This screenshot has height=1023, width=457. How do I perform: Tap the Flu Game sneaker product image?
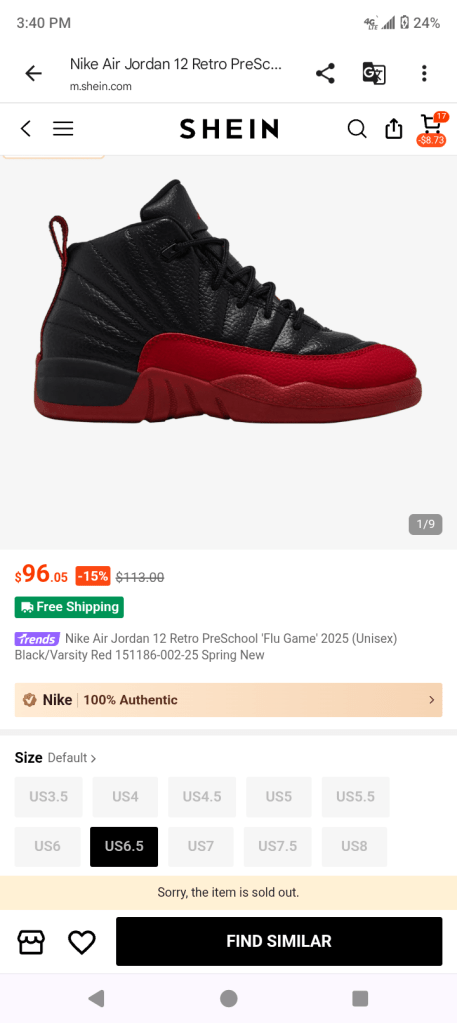tap(228, 301)
